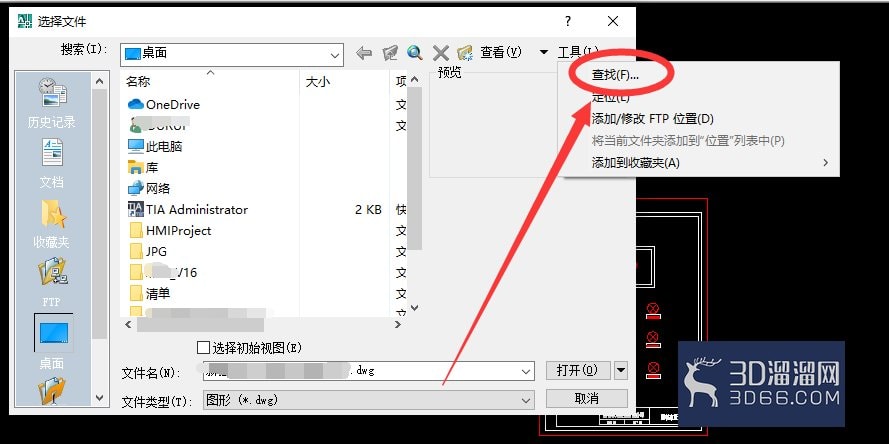Click the arrow beside 打开 button

pos(621,371)
